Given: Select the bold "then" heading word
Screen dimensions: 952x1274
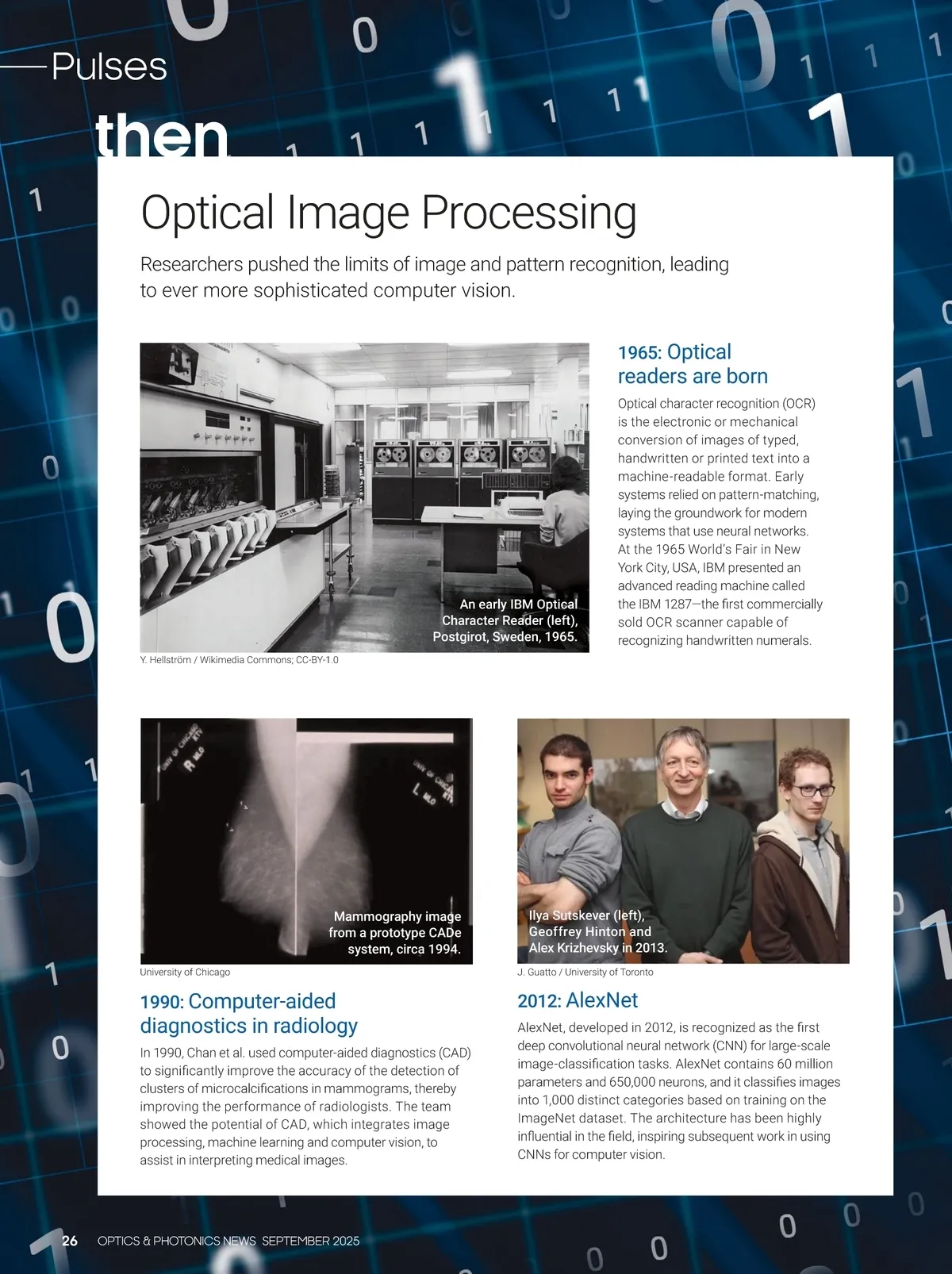Looking at the screenshot, I should pos(162,135).
